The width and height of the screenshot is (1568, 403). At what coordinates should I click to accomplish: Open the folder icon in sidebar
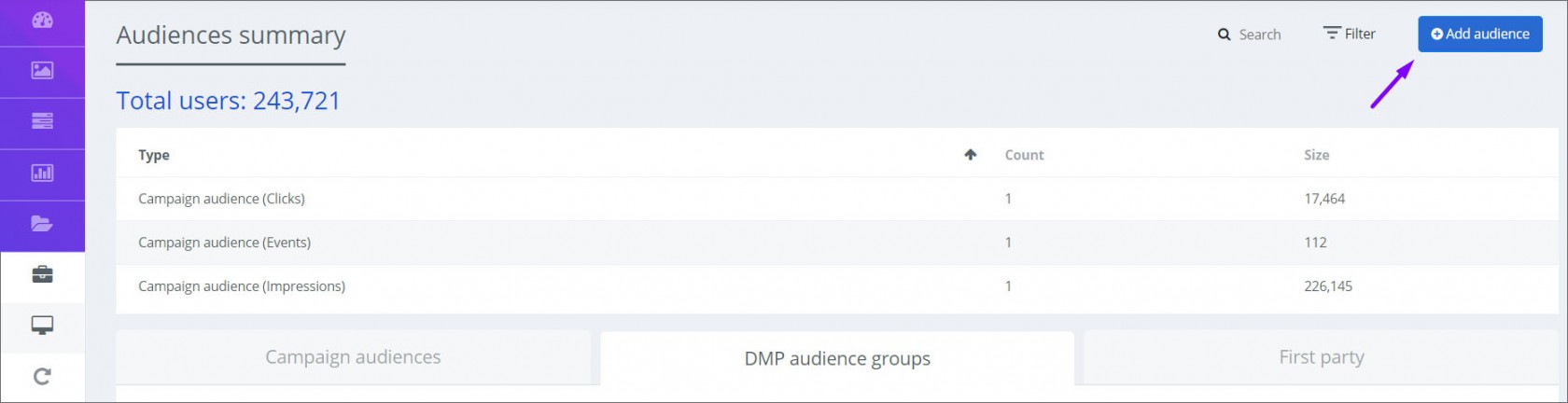[x=42, y=224]
